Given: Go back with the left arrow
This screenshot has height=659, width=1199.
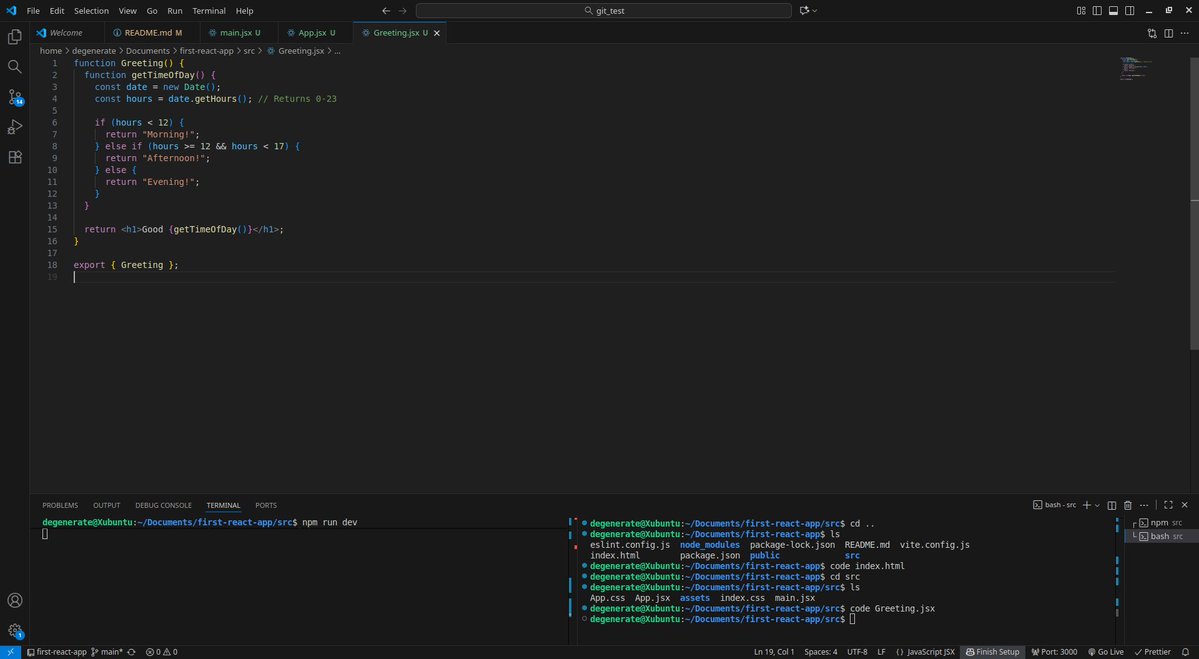Looking at the screenshot, I should pyautogui.click(x=386, y=11).
